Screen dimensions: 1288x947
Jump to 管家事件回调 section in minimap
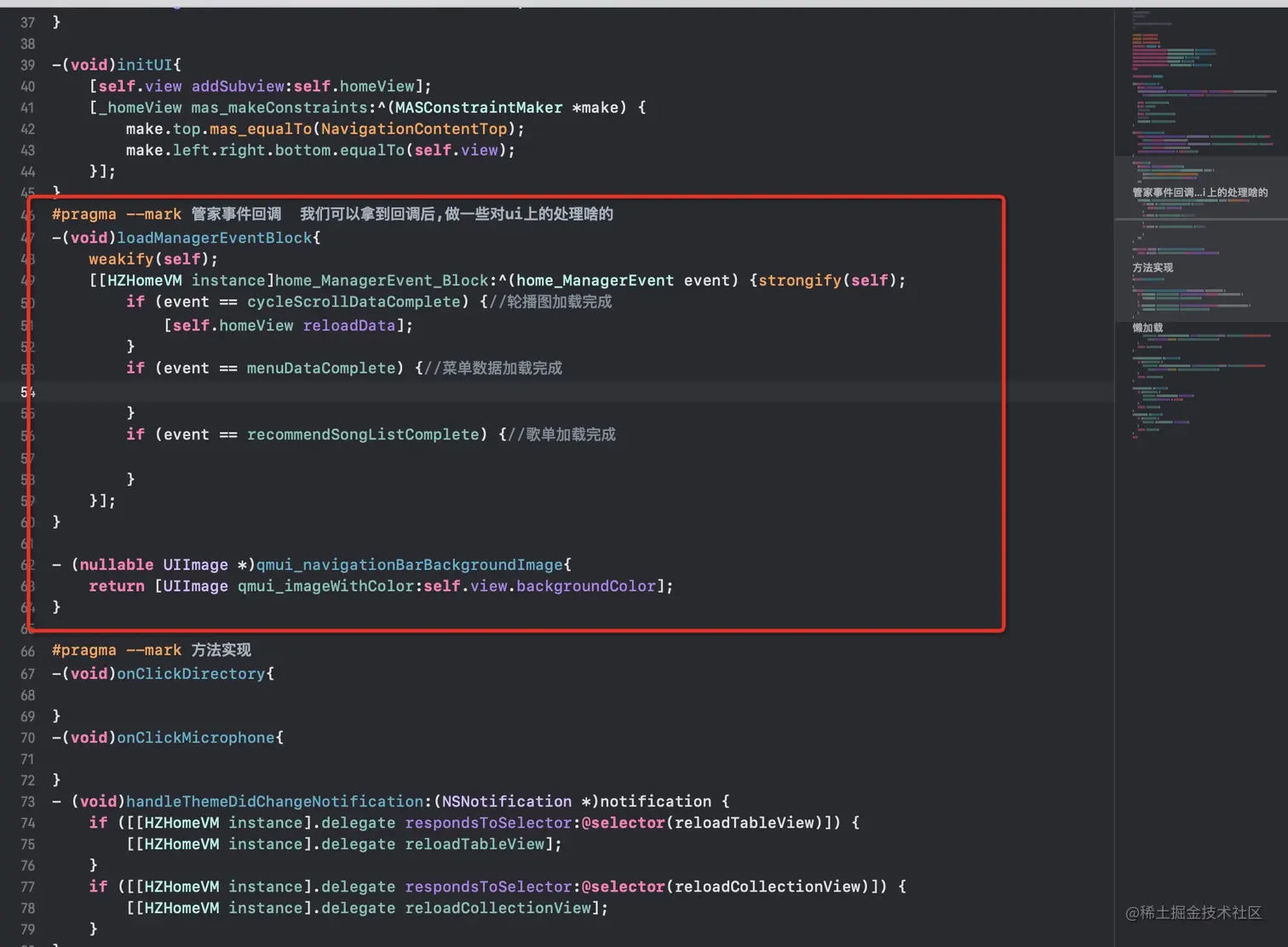(1199, 192)
